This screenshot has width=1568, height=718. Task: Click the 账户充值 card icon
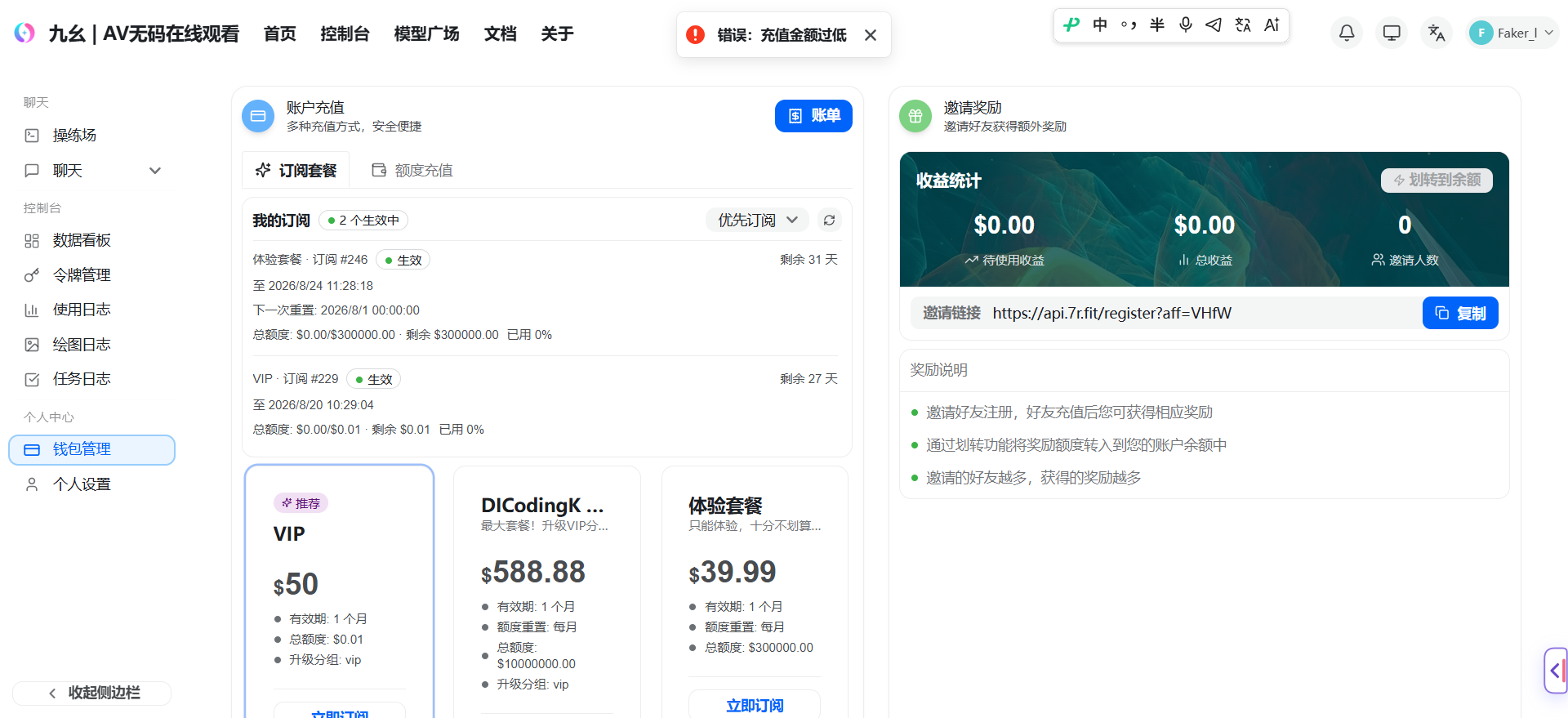[x=258, y=116]
